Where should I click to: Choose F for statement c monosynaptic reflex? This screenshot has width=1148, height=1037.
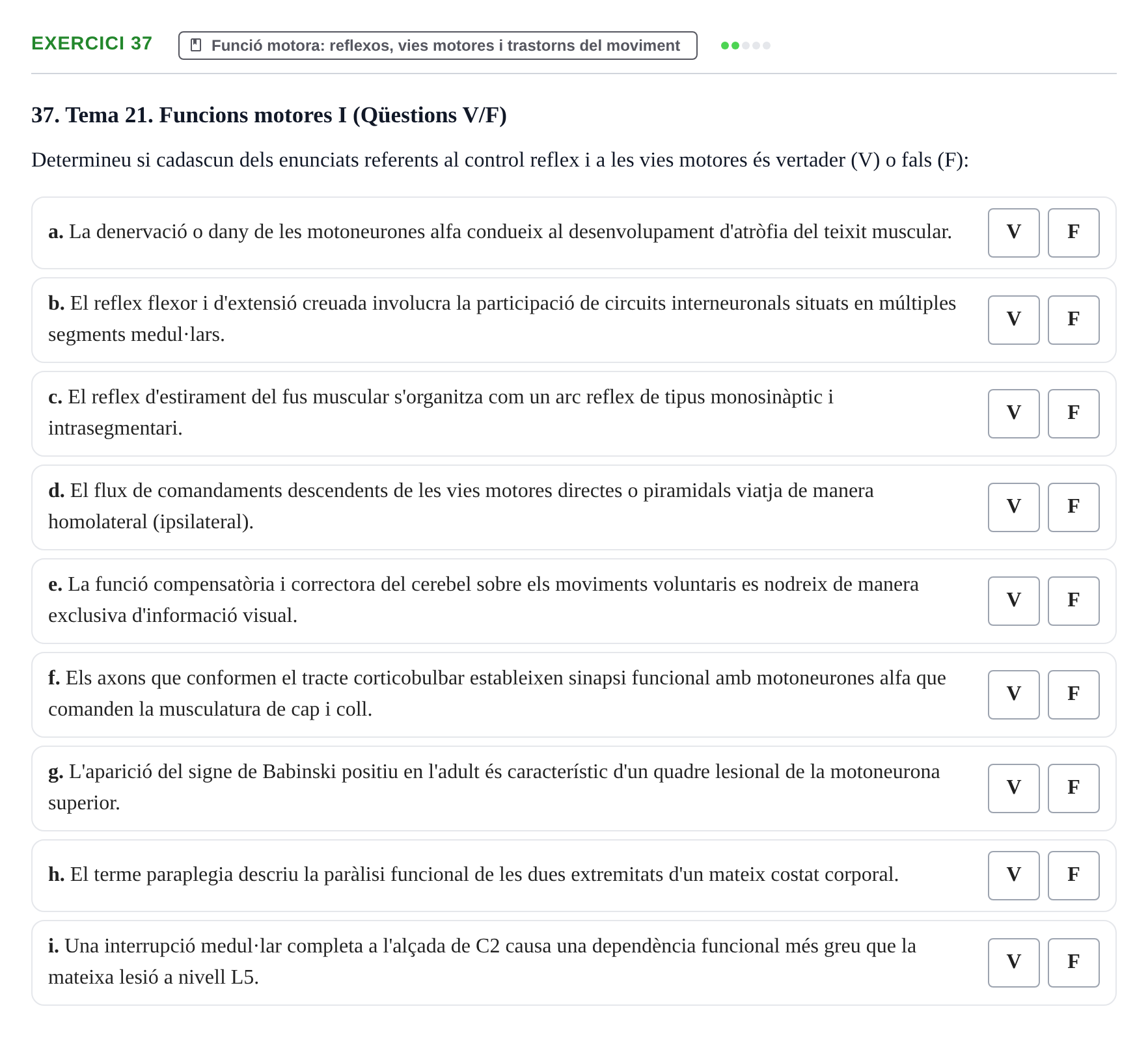(1073, 414)
